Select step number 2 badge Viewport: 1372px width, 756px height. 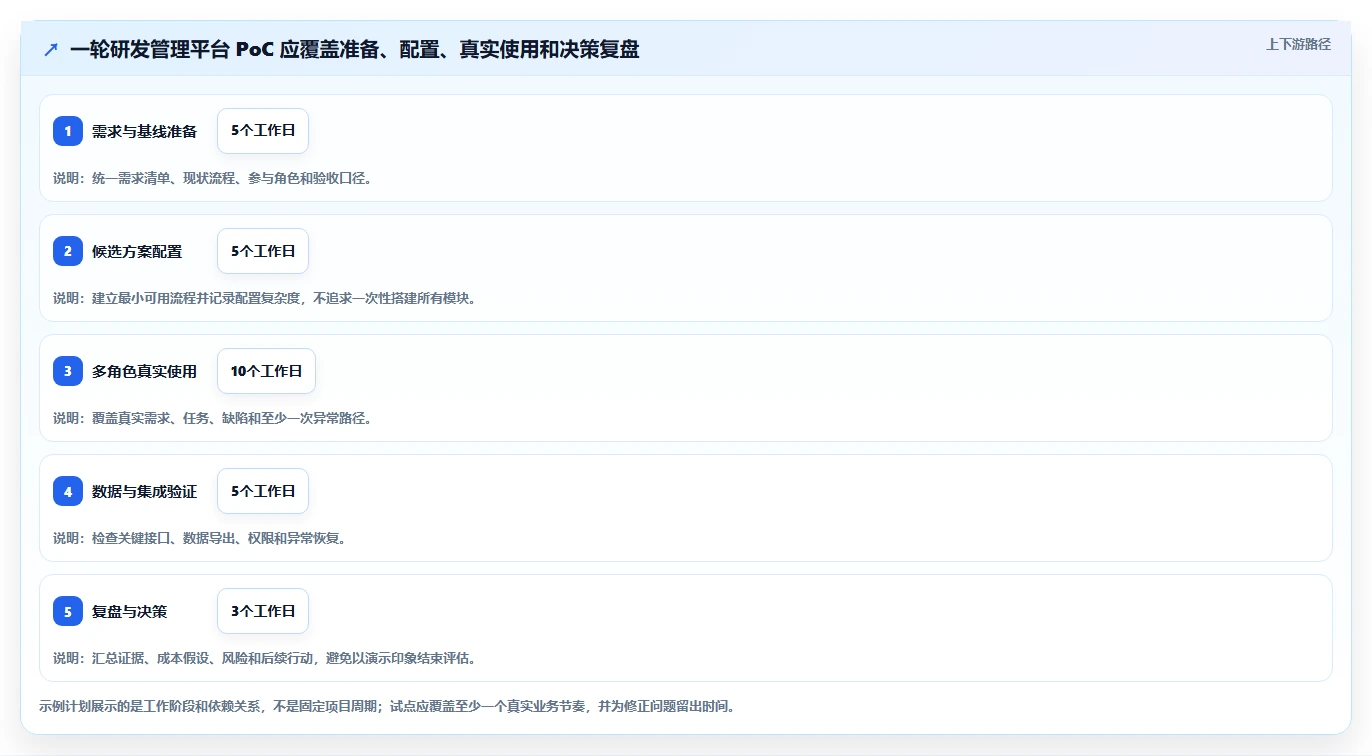click(x=68, y=251)
